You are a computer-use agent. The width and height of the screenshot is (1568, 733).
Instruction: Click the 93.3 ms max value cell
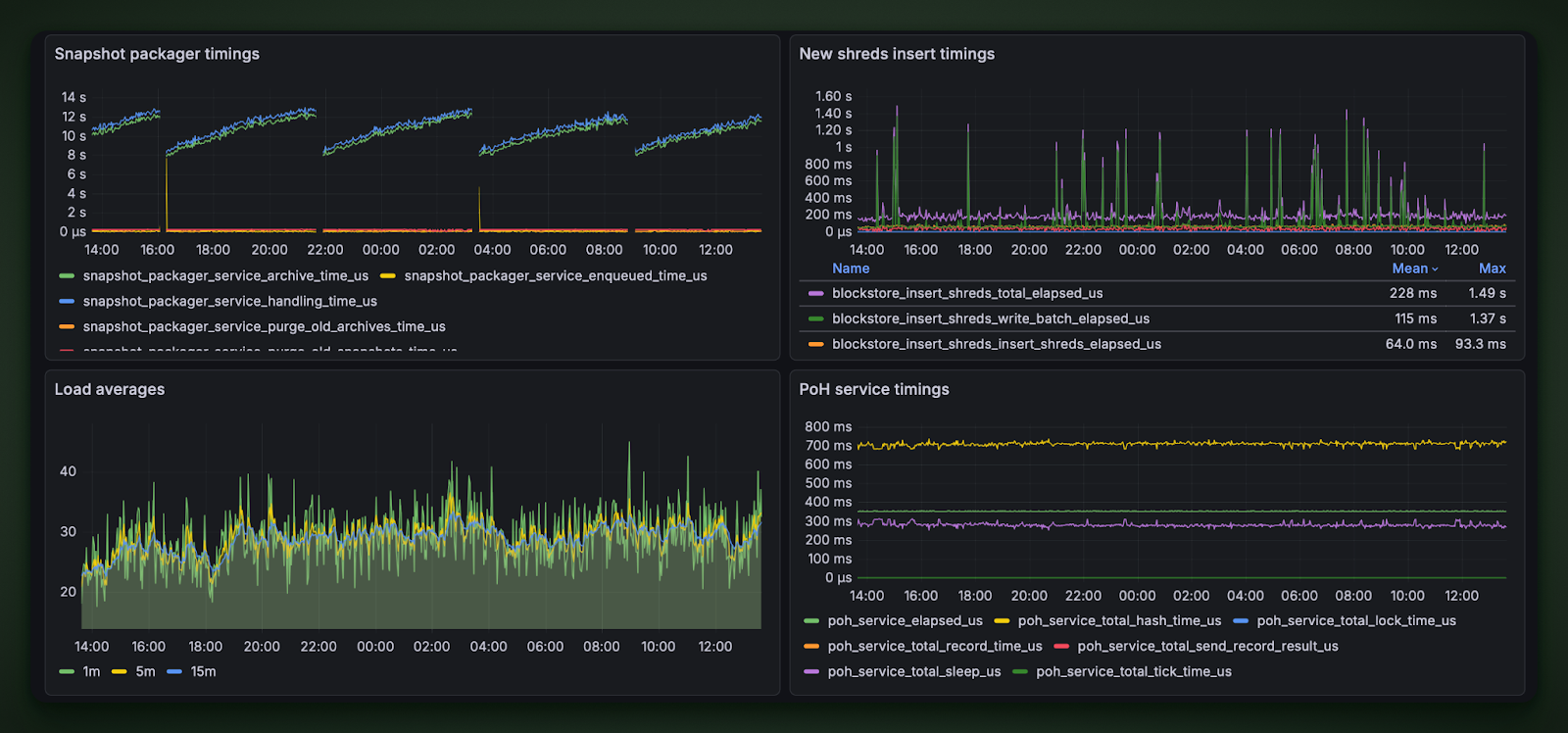tap(1481, 344)
